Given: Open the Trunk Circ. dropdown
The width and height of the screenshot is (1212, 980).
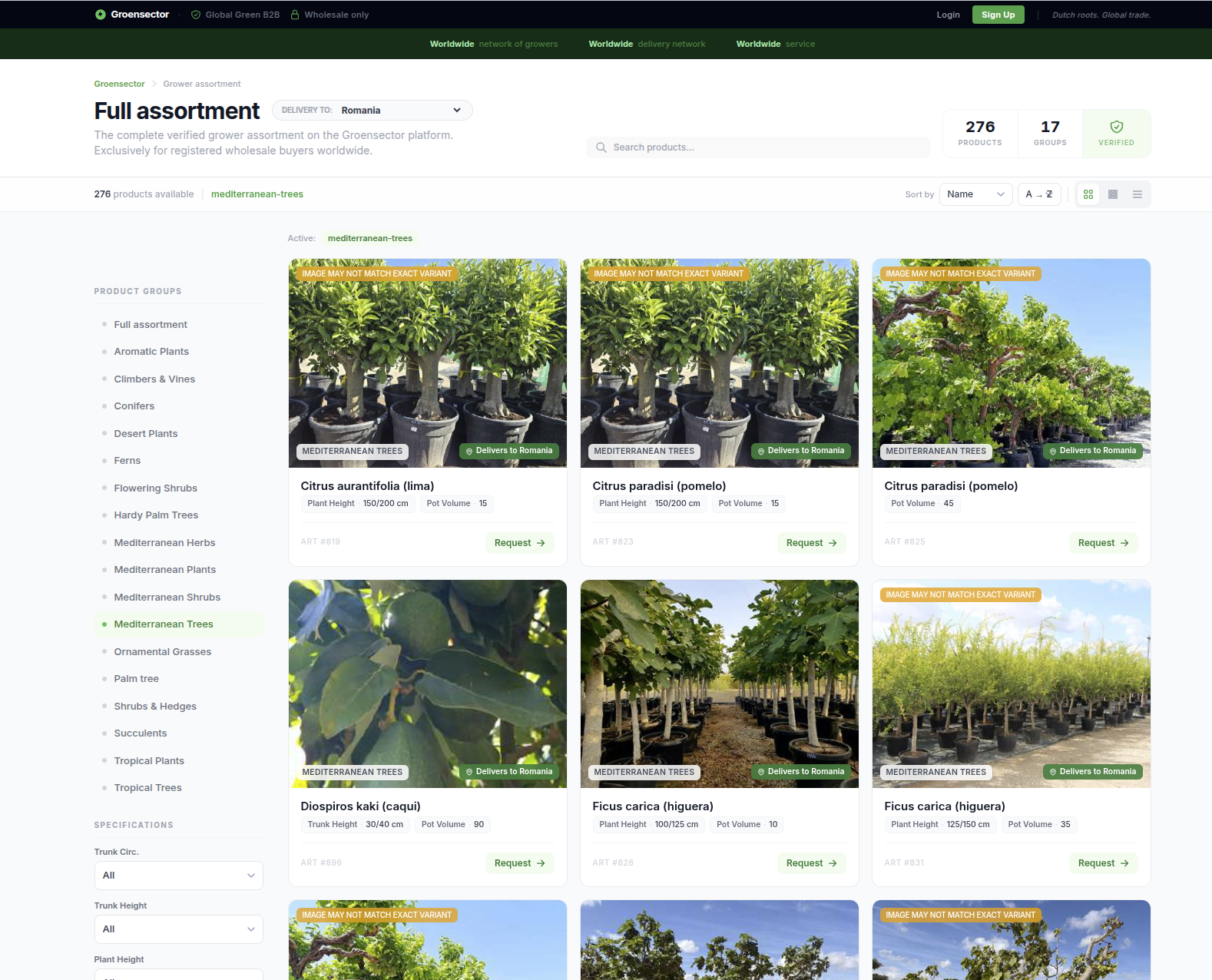Looking at the screenshot, I should tap(179, 876).
